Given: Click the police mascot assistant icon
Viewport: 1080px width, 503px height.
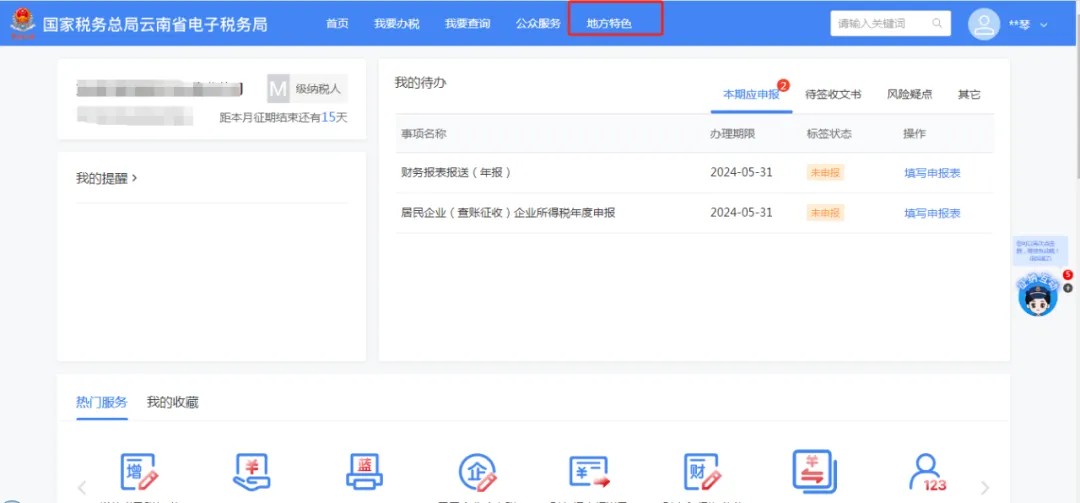Looking at the screenshot, I should [x=1038, y=297].
